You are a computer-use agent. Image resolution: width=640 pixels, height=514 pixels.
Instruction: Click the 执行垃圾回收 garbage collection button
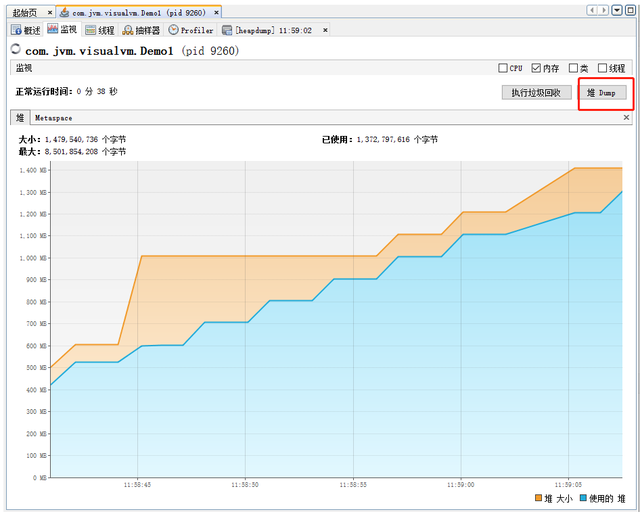tap(536, 92)
